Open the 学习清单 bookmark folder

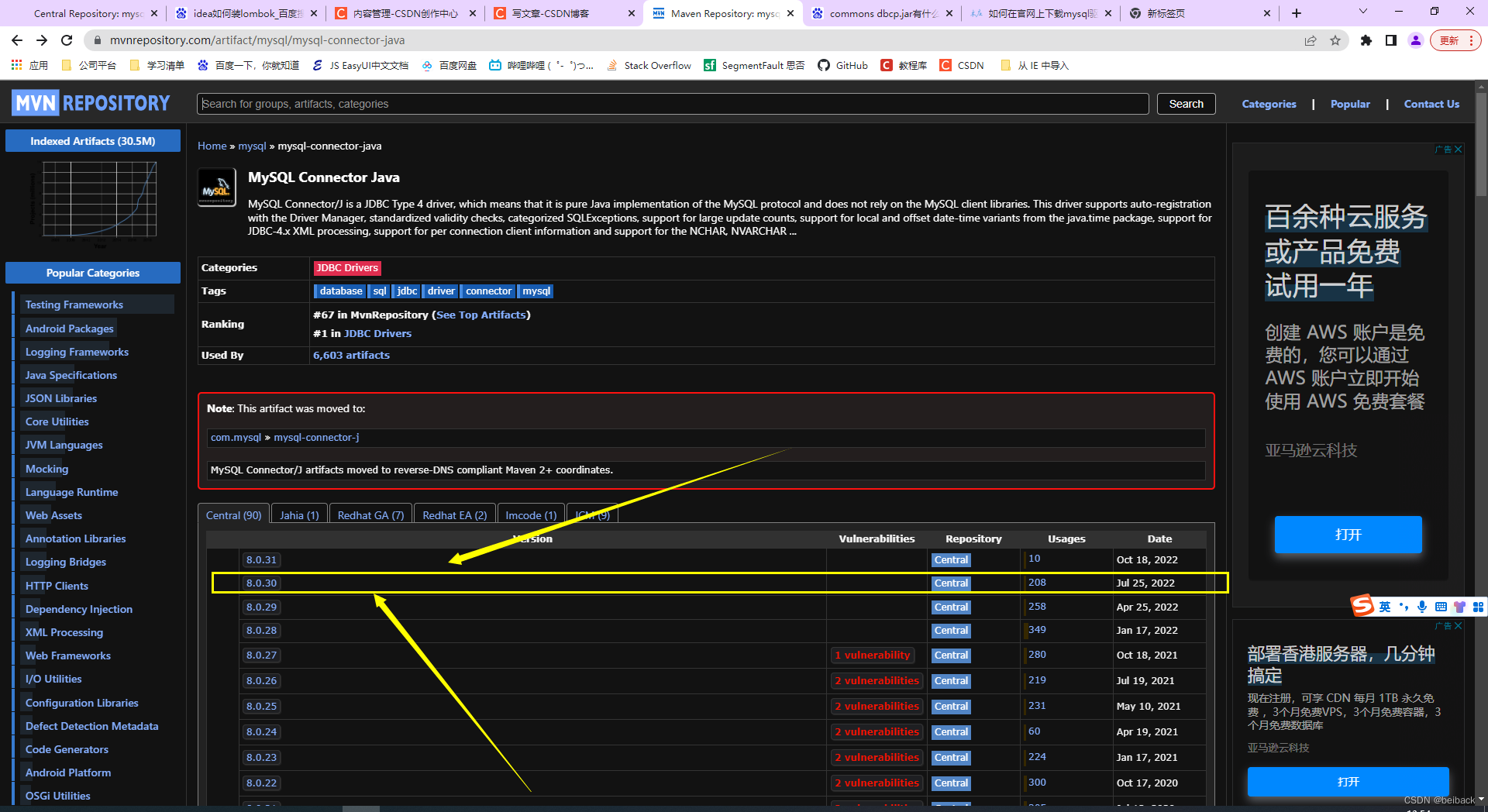tap(157, 65)
